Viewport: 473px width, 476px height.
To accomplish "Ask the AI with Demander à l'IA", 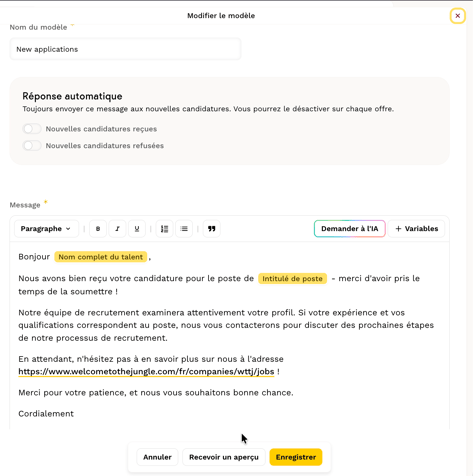I will pyautogui.click(x=350, y=229).
